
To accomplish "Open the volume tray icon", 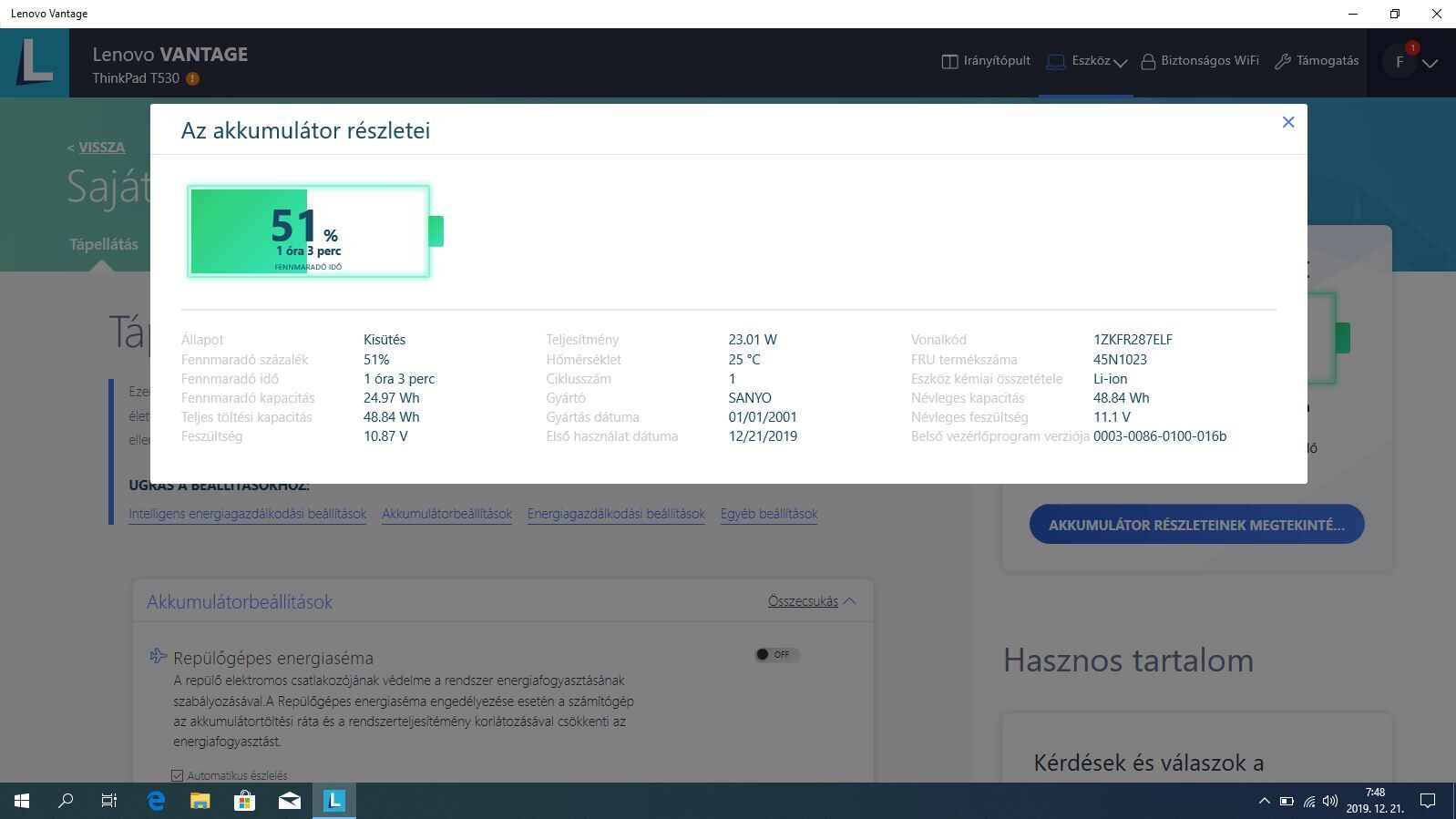I will (x=1330, y=802).
